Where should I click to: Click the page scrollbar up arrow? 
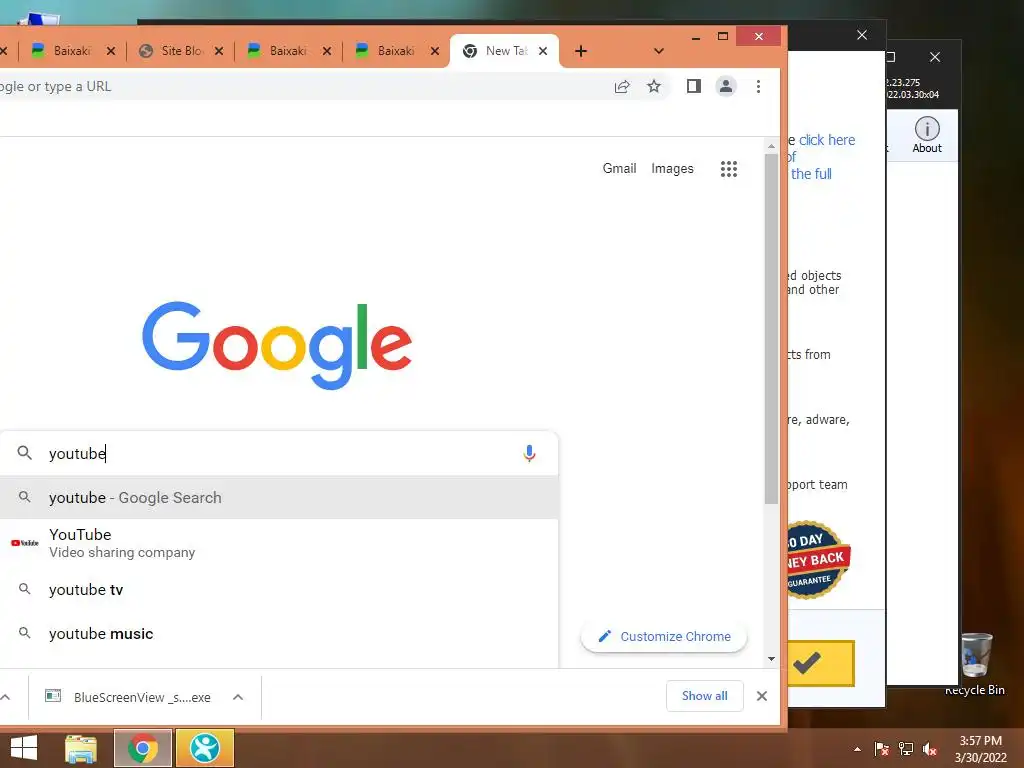pyautogui.click(x=771, y=146)
